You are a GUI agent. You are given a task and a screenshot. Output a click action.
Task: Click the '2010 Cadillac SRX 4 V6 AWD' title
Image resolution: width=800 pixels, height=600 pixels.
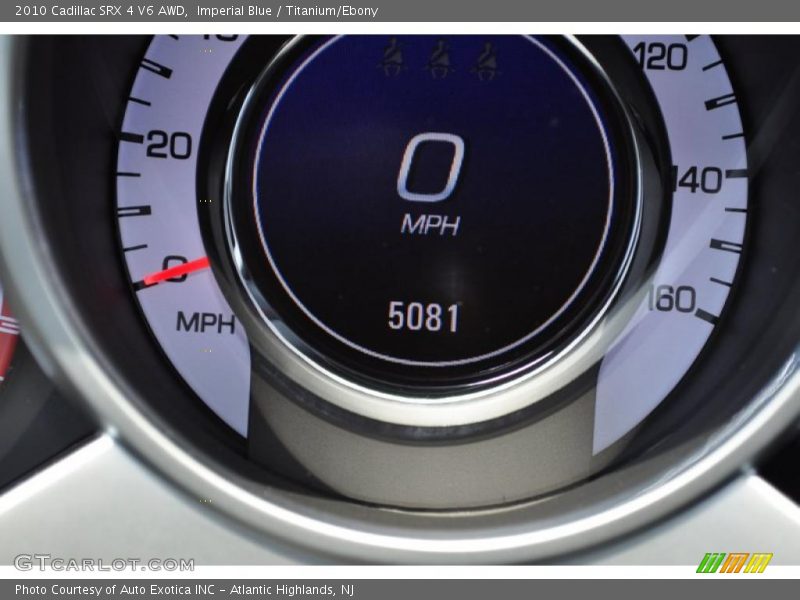pyautogui.click(x=101, y=11)
